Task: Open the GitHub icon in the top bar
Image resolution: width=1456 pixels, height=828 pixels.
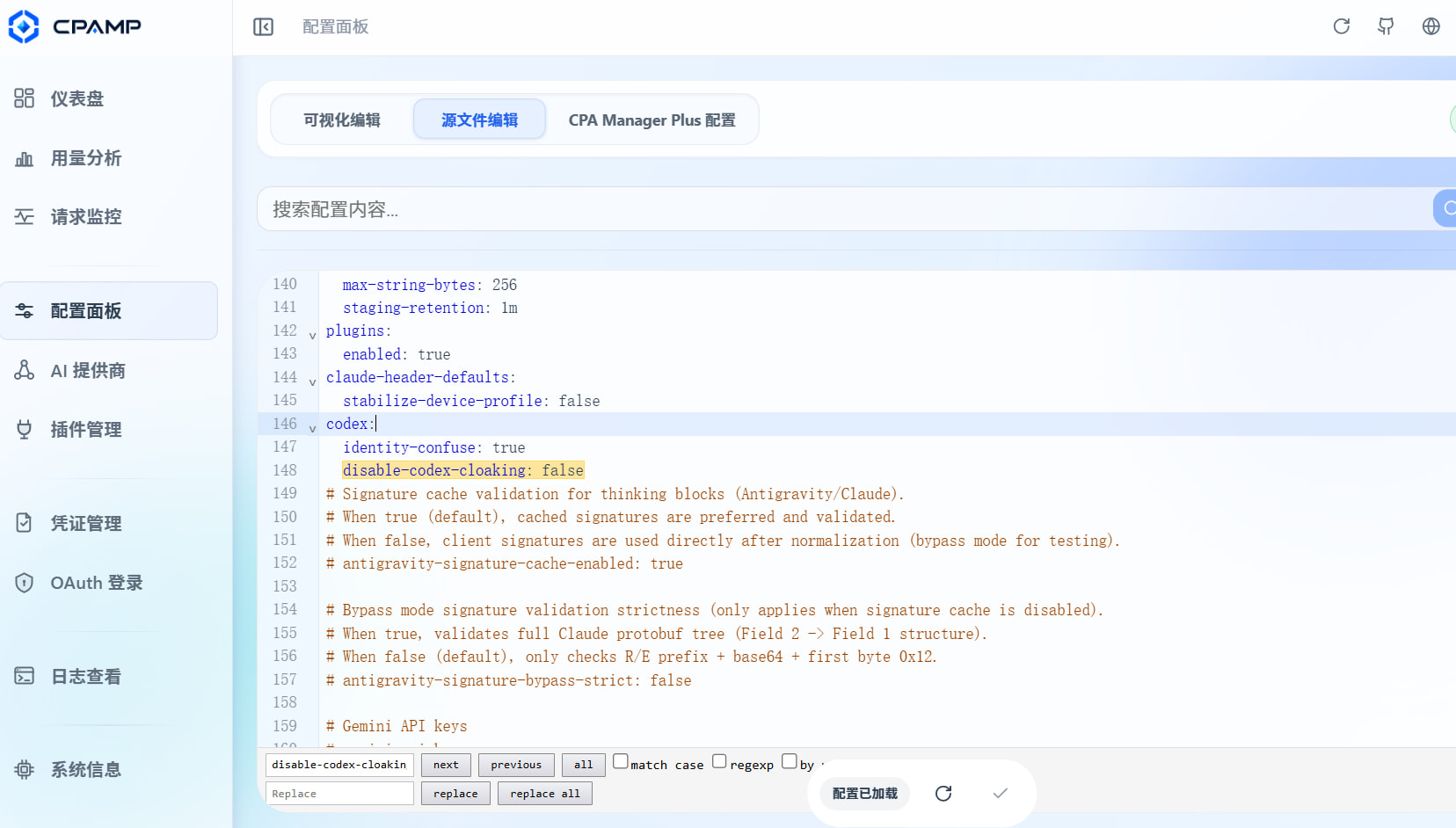Action: [x=1386, y=26]
